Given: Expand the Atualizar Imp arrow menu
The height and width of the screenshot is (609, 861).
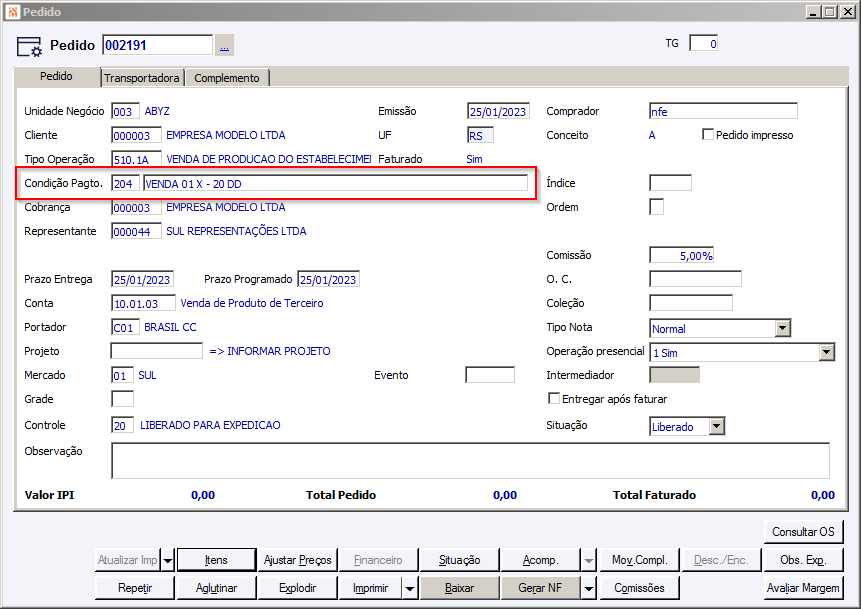Looking at the screenshot, I should pos(168,560).
